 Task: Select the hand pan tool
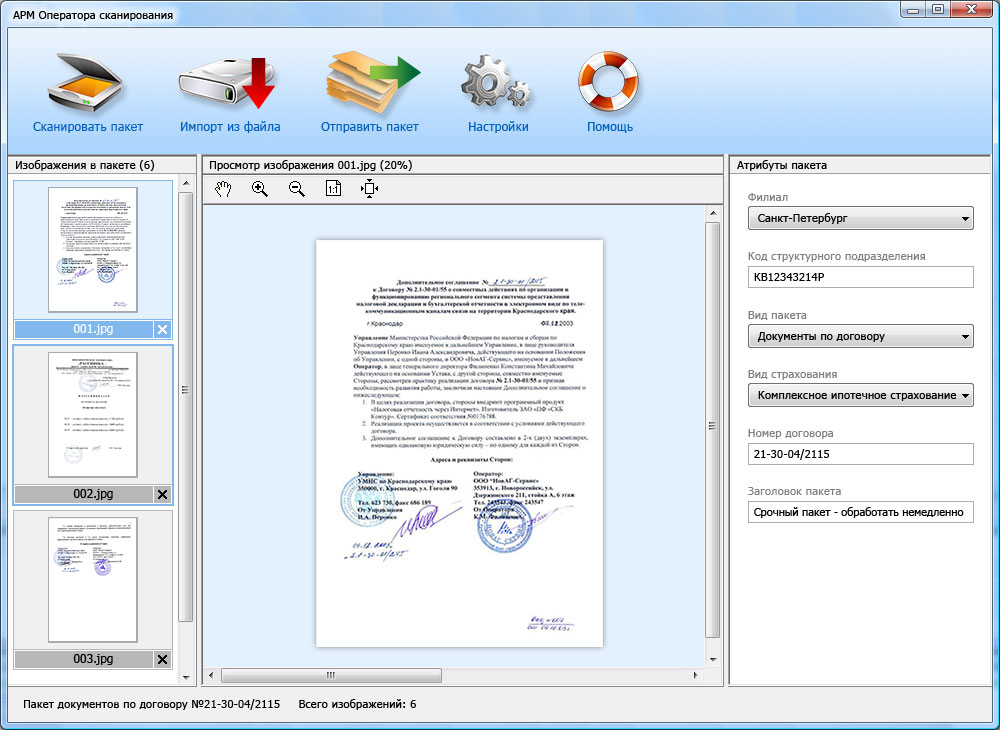[x=223, y=188]
